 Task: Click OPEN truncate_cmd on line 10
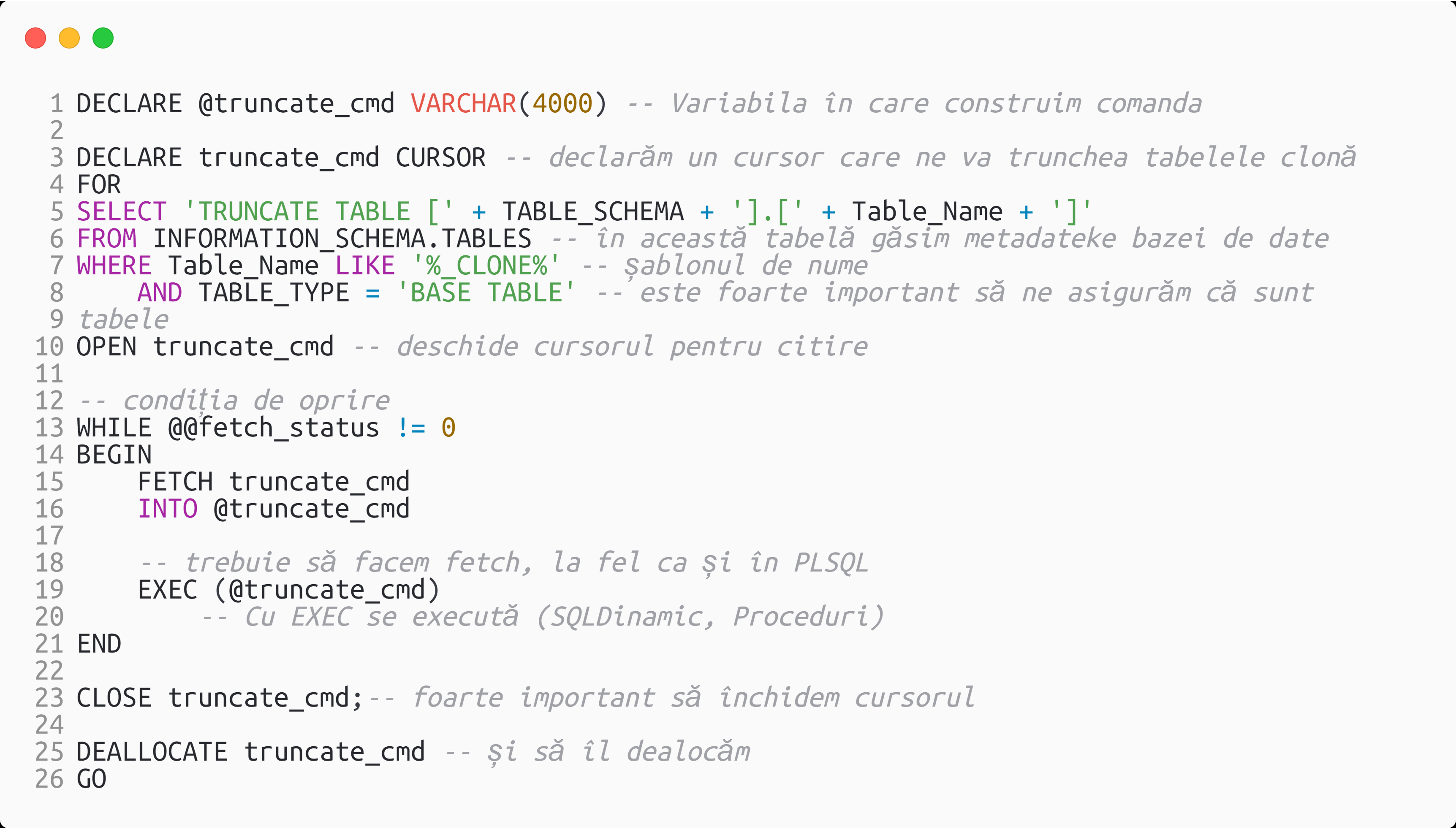pyautogui.click(x=205, y=347)
